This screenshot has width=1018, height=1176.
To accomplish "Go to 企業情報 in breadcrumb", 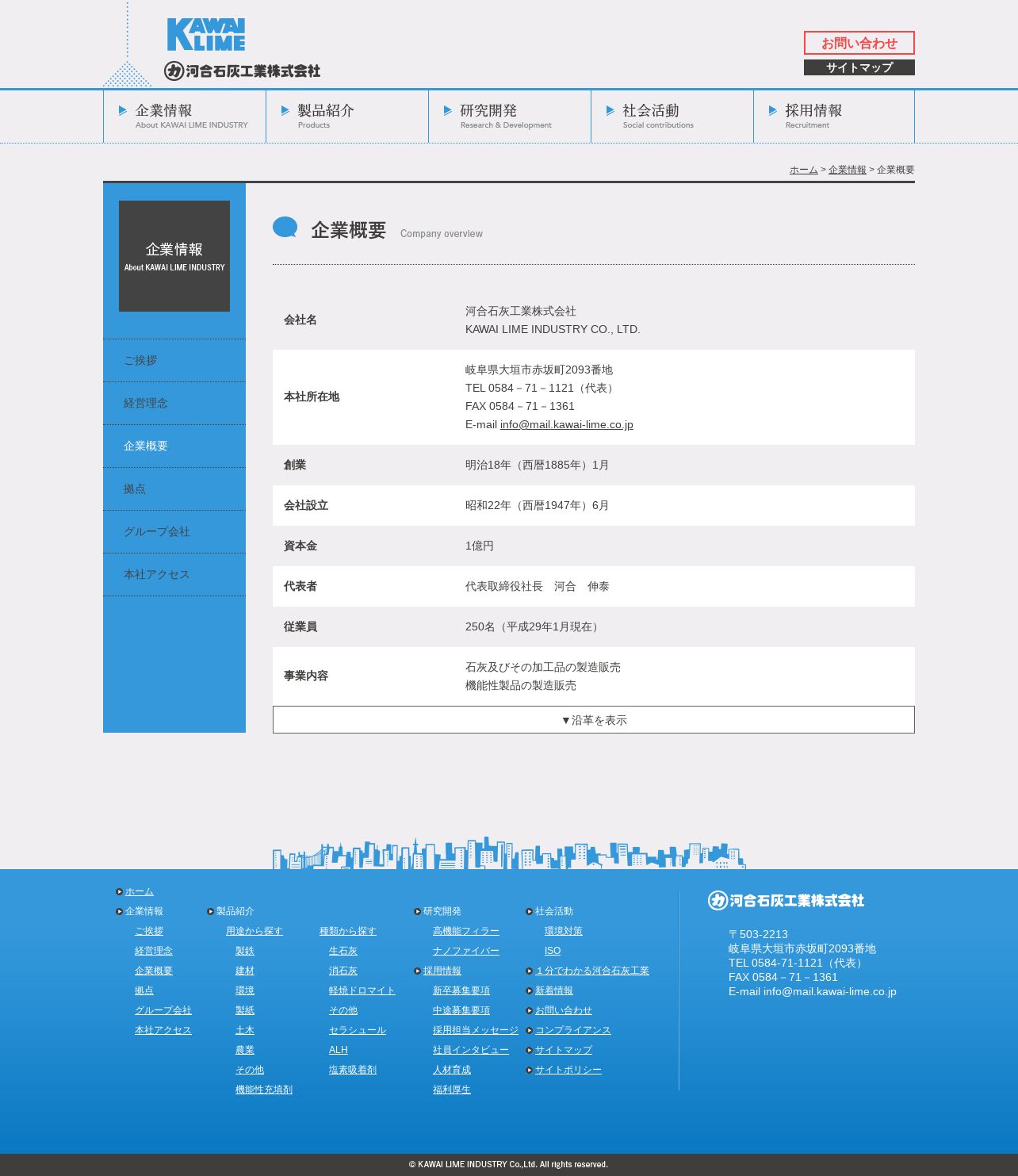I will pyautogui.click(x=848, y=170).
